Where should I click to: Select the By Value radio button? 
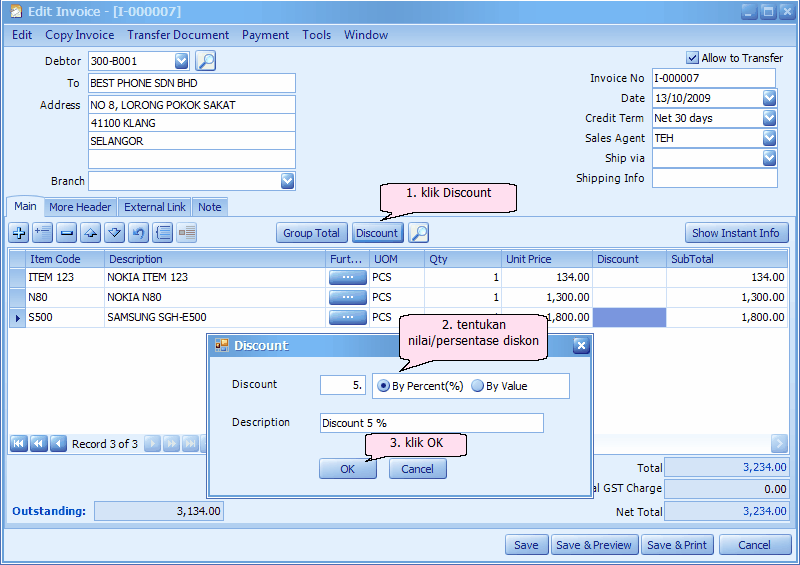tap(477, 386)
